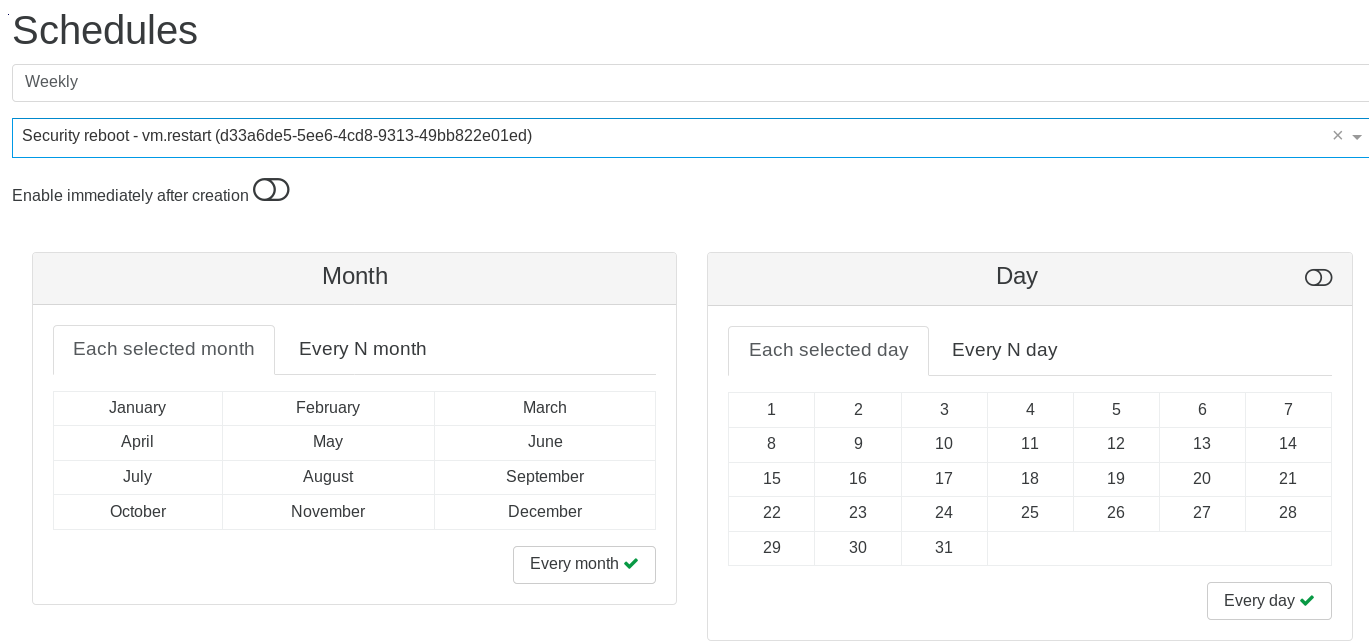Switch to Every N month tab
This screenshot has height=644, width=1369.
362,349
